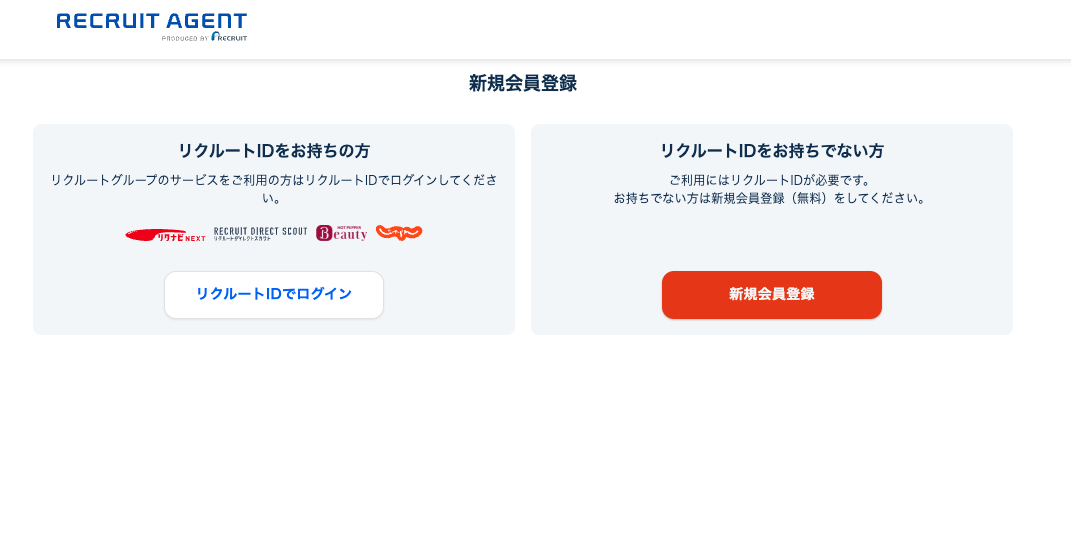This screenshot has height=537, width=1071.
Task: Click the 新規会員登録 page title heading
Action: (522, 84)
